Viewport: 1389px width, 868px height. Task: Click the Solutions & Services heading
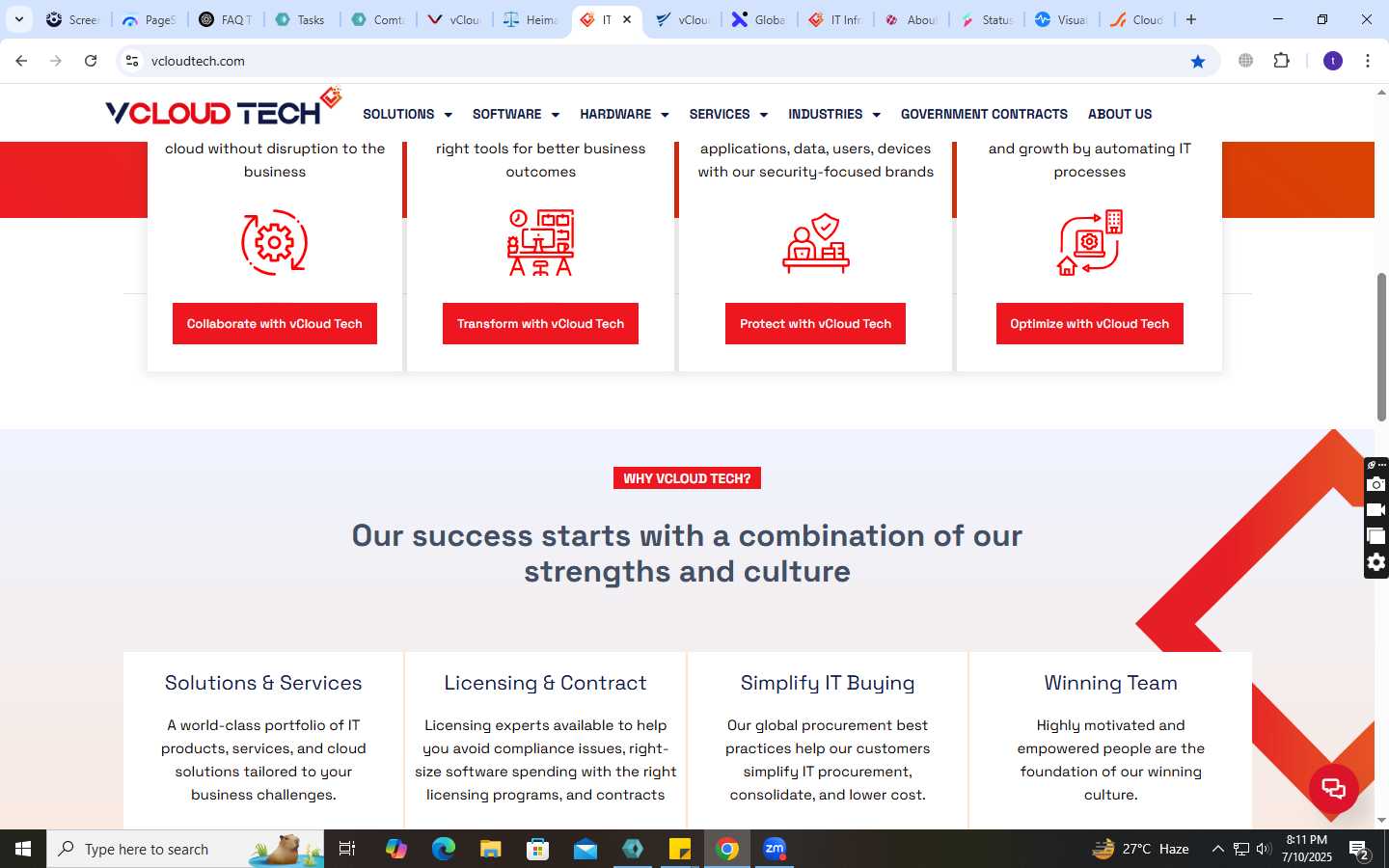[x=263, y=683]
